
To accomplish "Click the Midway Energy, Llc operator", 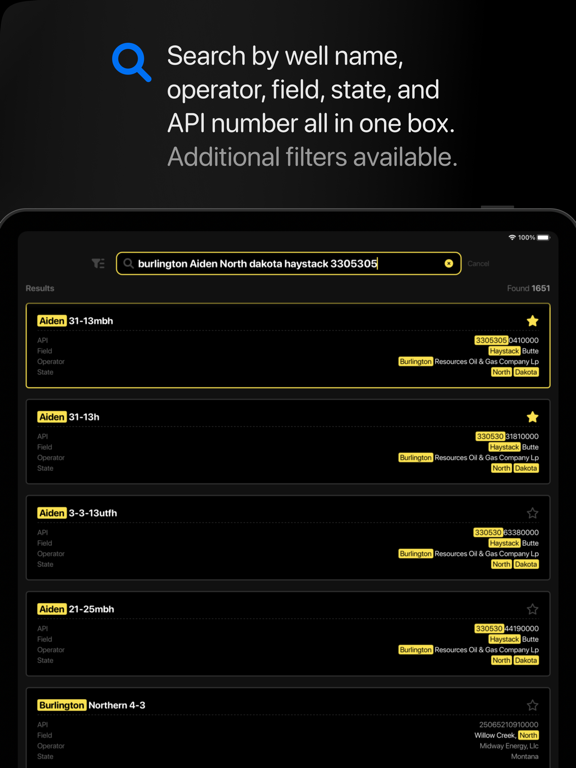I will [x=509, y=746].
